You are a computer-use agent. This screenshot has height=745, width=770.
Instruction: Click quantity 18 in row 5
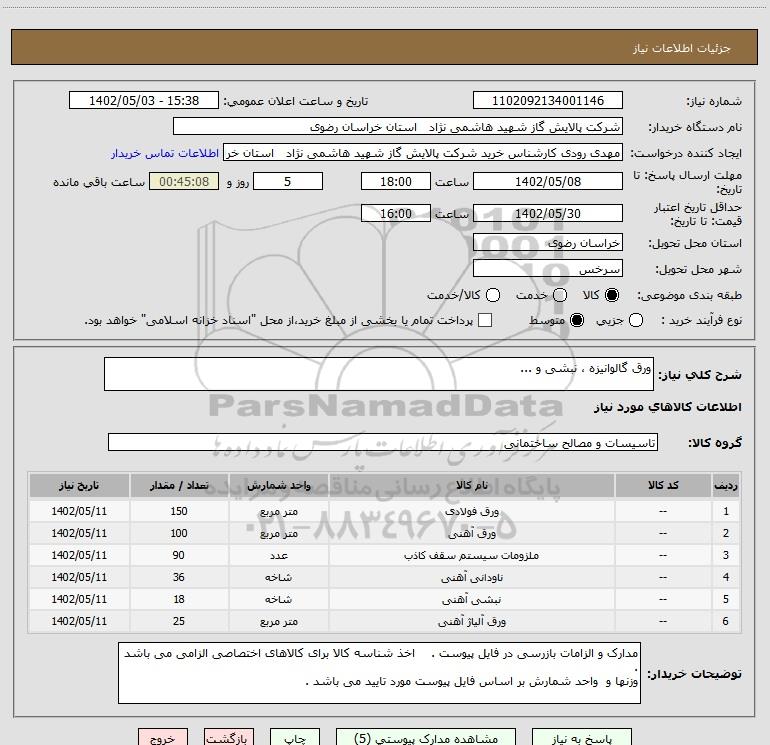[x=179, y=600]
